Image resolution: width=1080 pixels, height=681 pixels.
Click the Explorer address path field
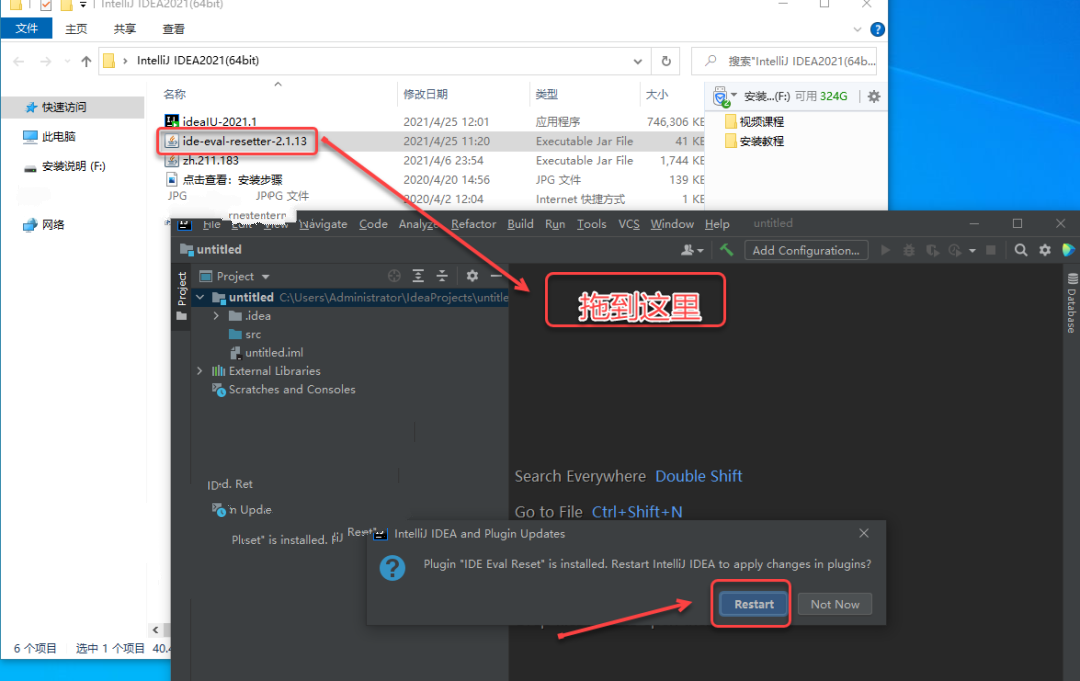tap(375, 61)
